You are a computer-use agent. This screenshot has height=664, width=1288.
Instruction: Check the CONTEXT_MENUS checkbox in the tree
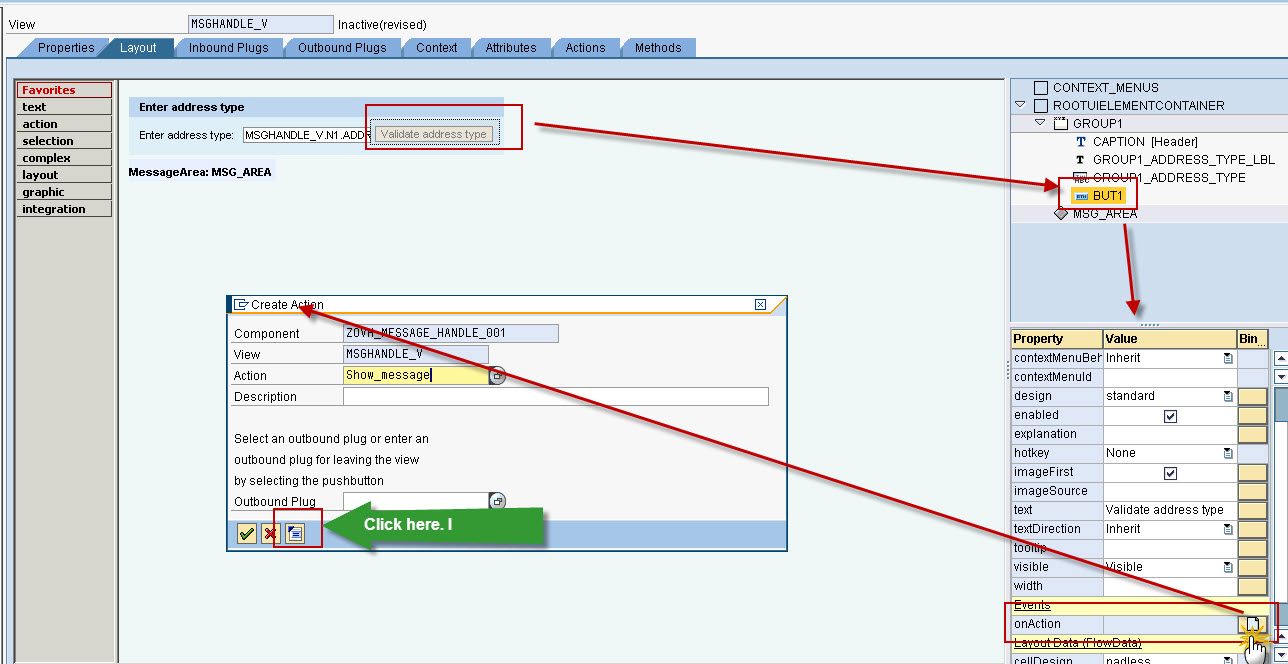coord(1040,86)
